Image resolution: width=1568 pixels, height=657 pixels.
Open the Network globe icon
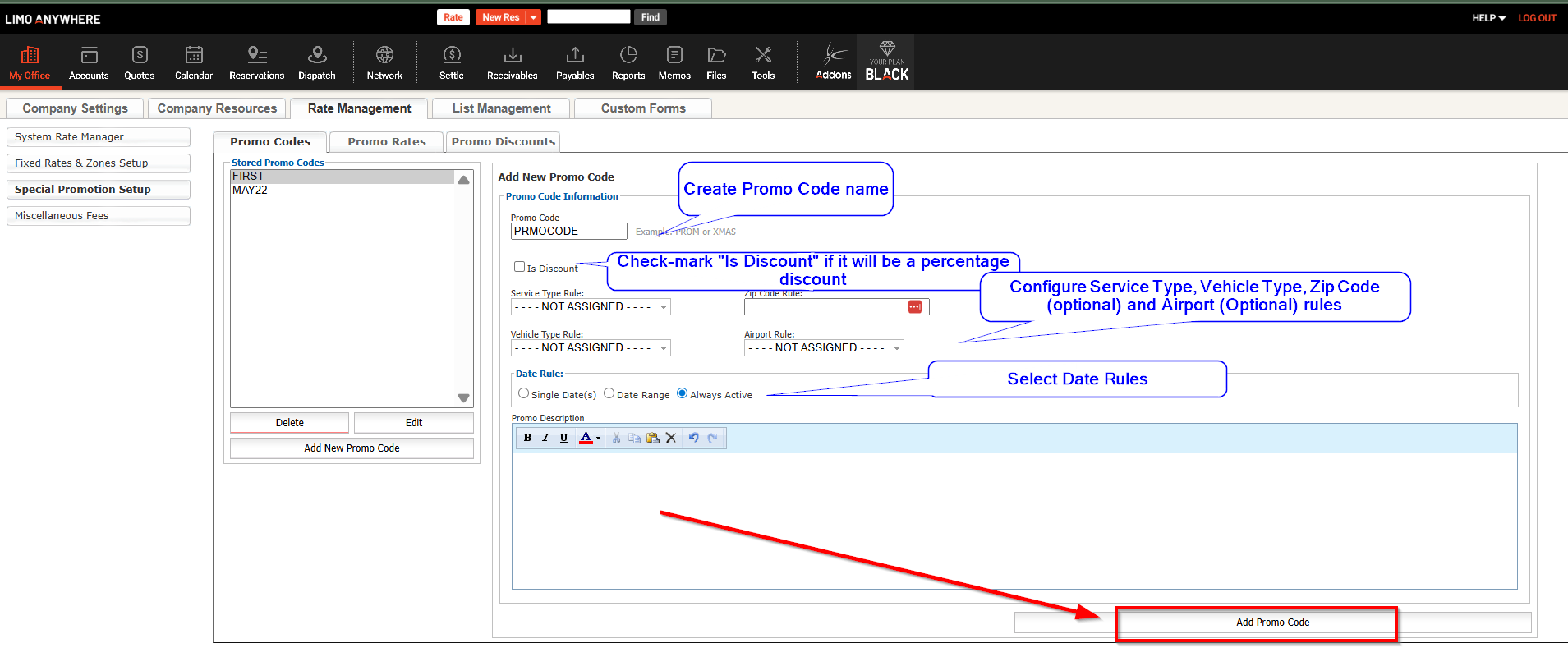[x=384, y=62]
